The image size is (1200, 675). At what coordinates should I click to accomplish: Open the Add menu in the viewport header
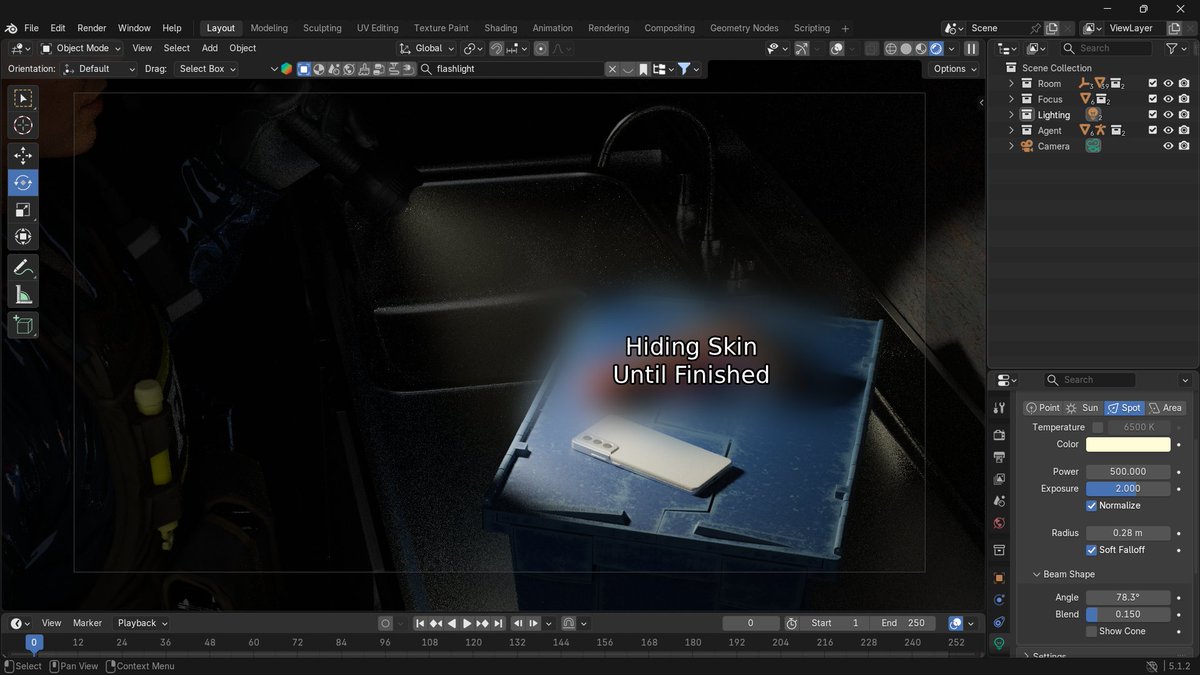pos(210,48)
